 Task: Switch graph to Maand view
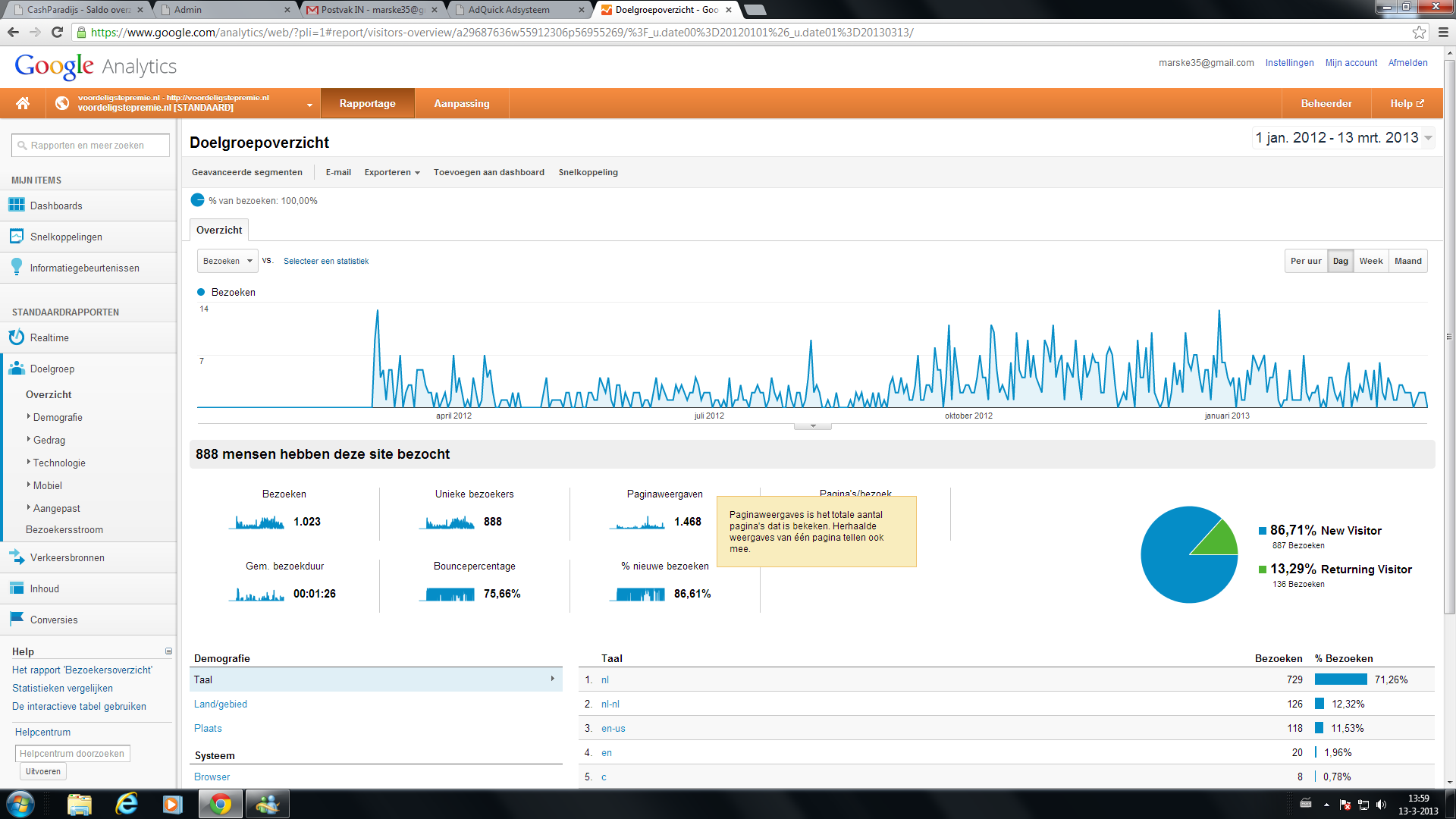1408,261
